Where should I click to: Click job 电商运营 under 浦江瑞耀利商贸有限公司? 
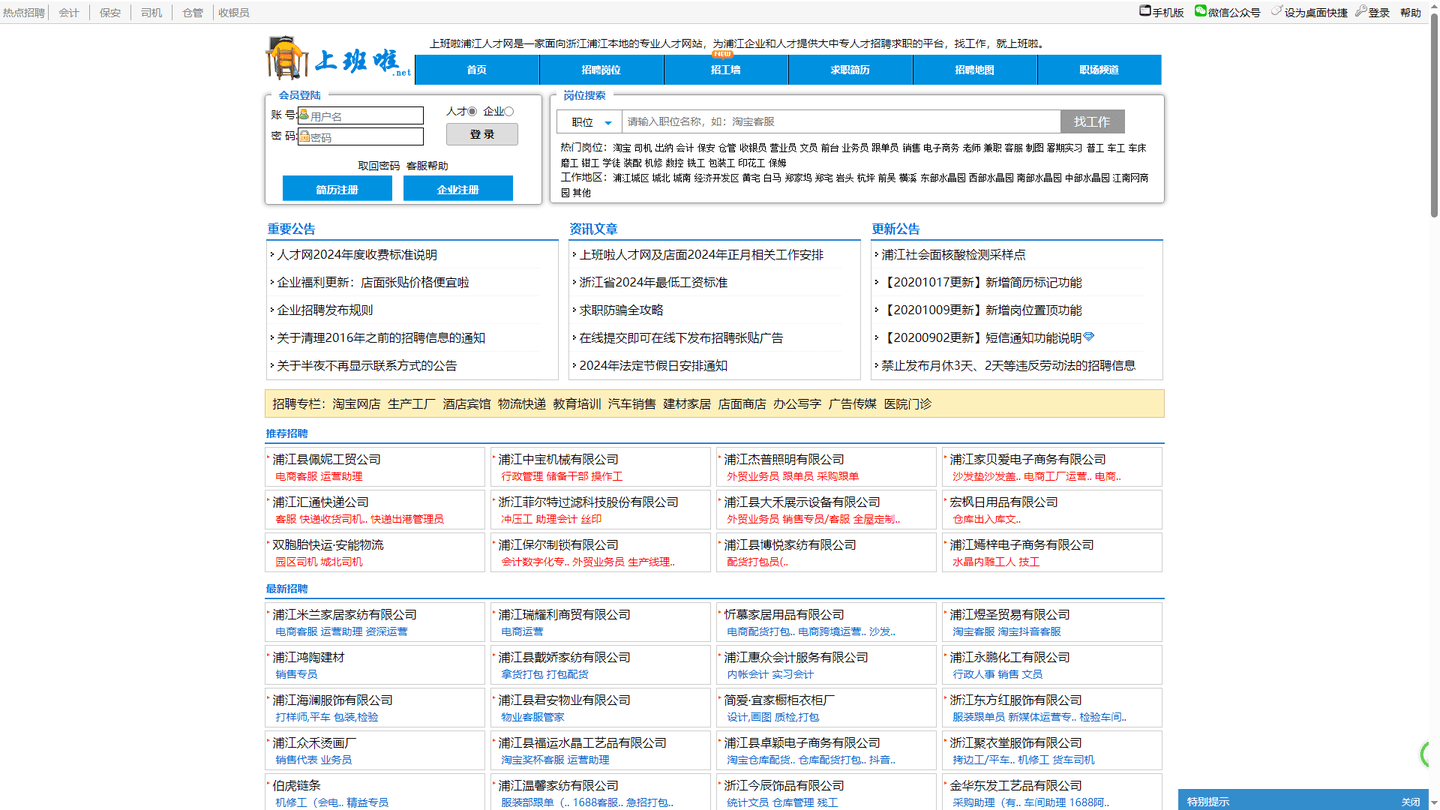point(522,632)
